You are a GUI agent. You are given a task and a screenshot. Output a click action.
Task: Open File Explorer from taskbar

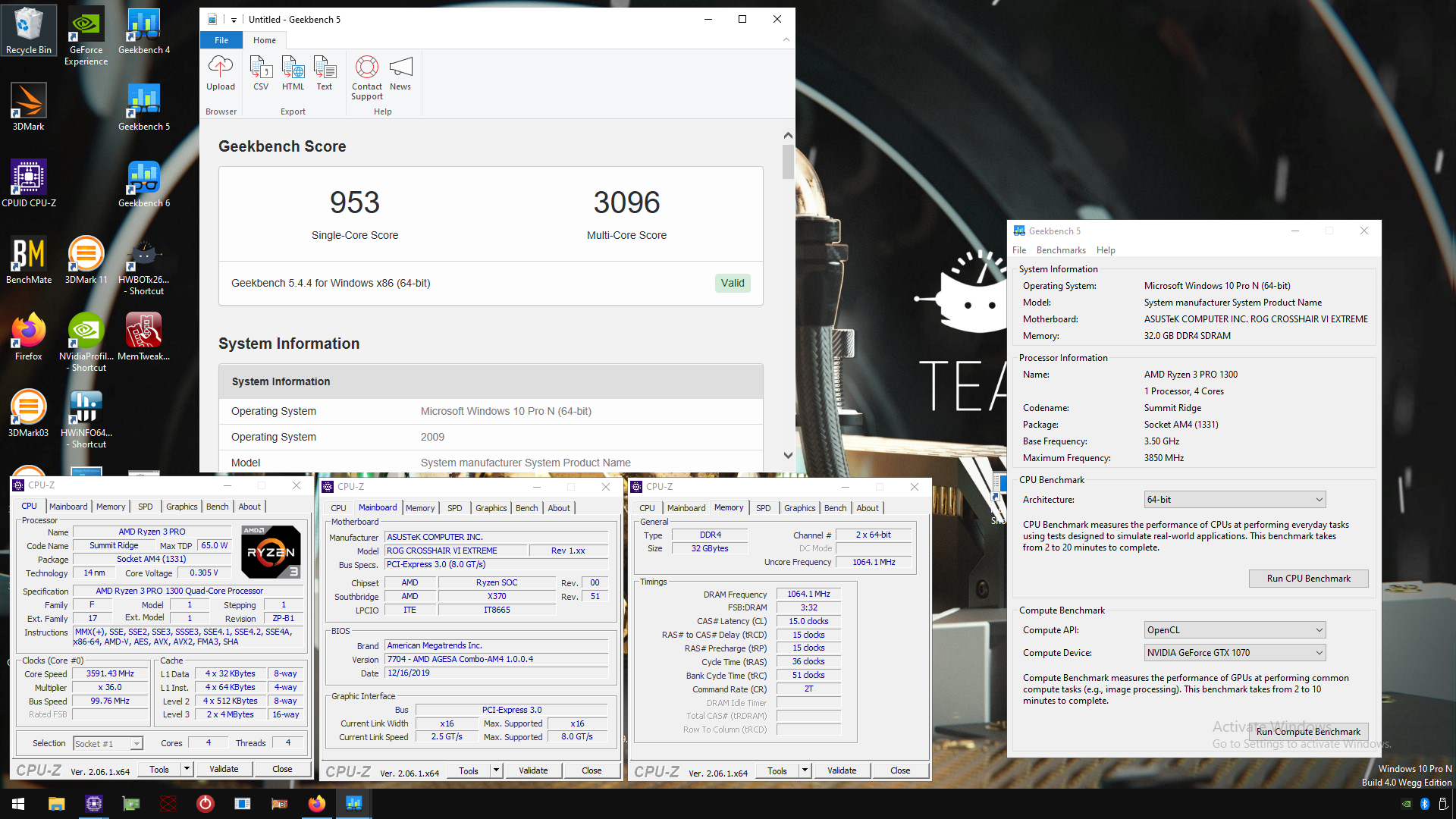57,804
